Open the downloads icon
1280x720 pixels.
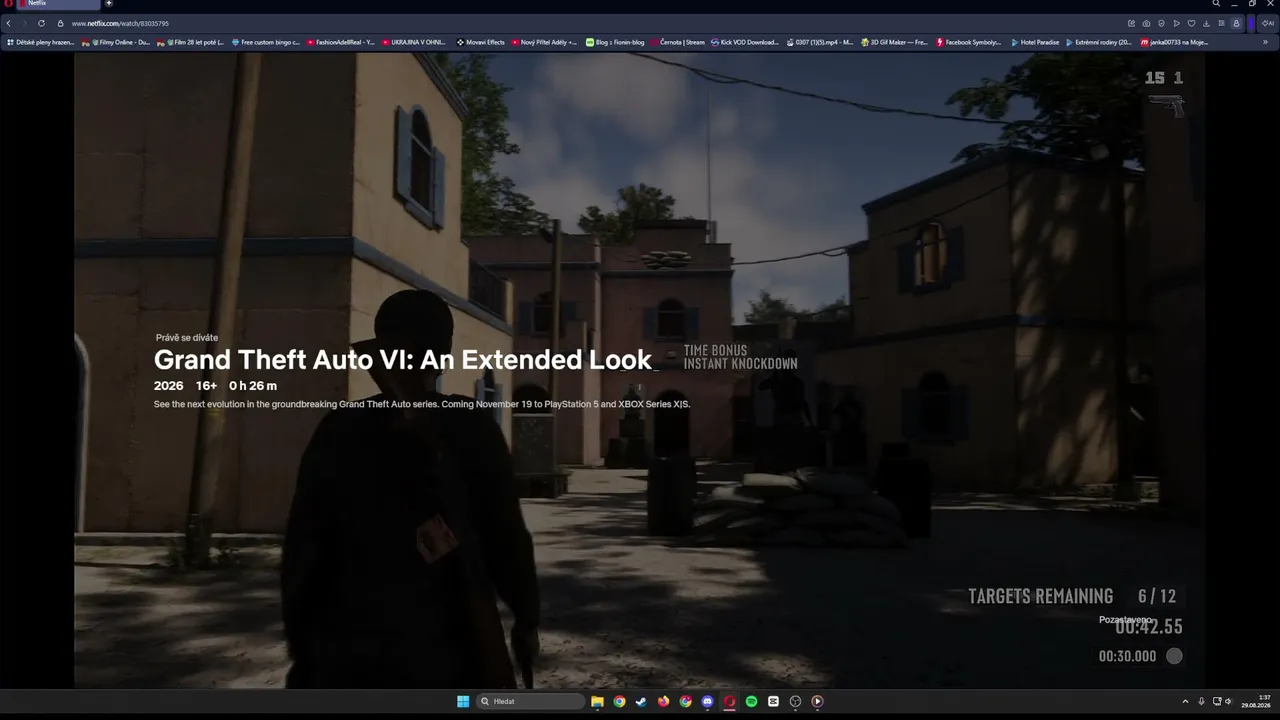[1206, 23]
